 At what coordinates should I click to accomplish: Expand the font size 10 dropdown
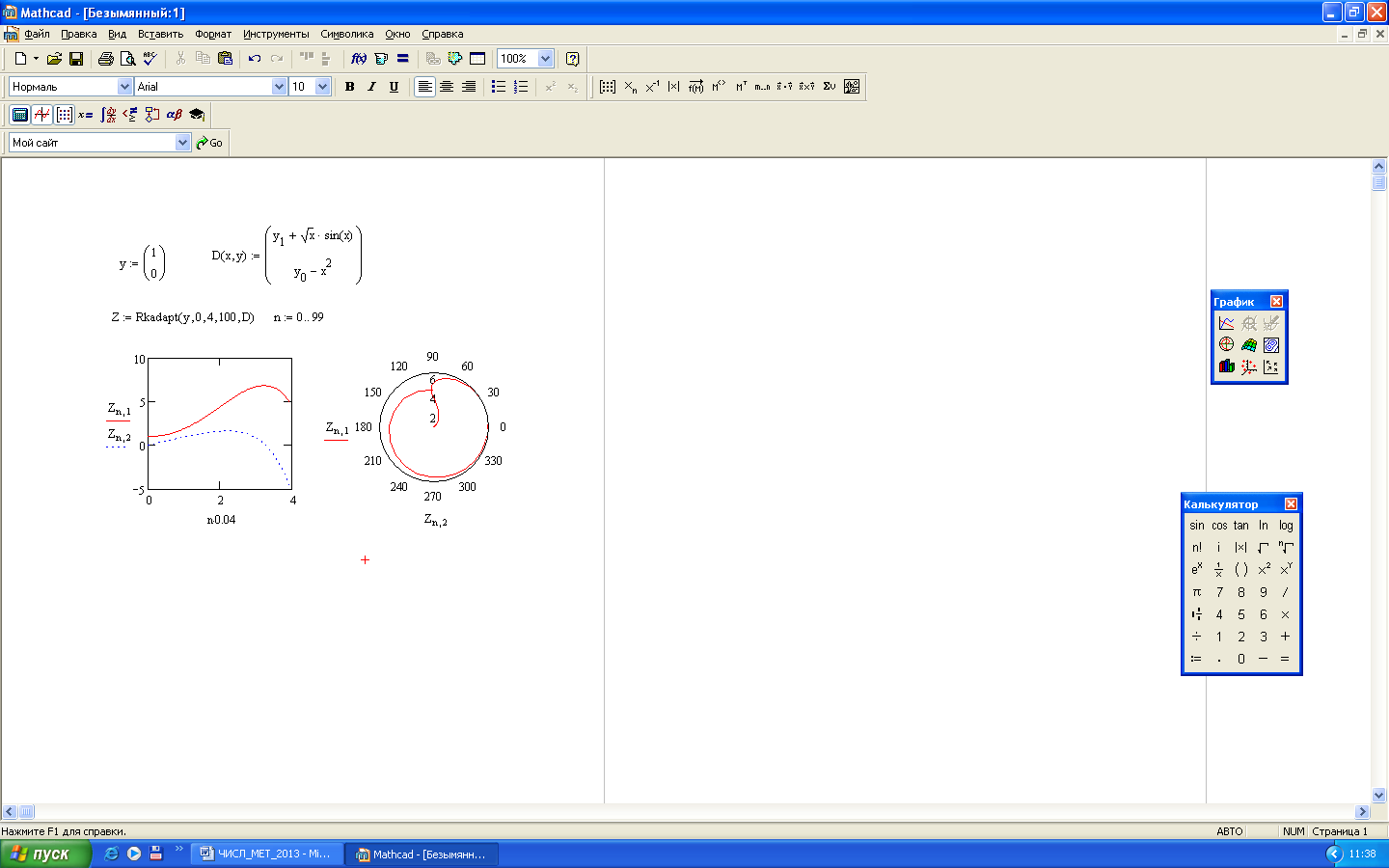tap(322, 87)
